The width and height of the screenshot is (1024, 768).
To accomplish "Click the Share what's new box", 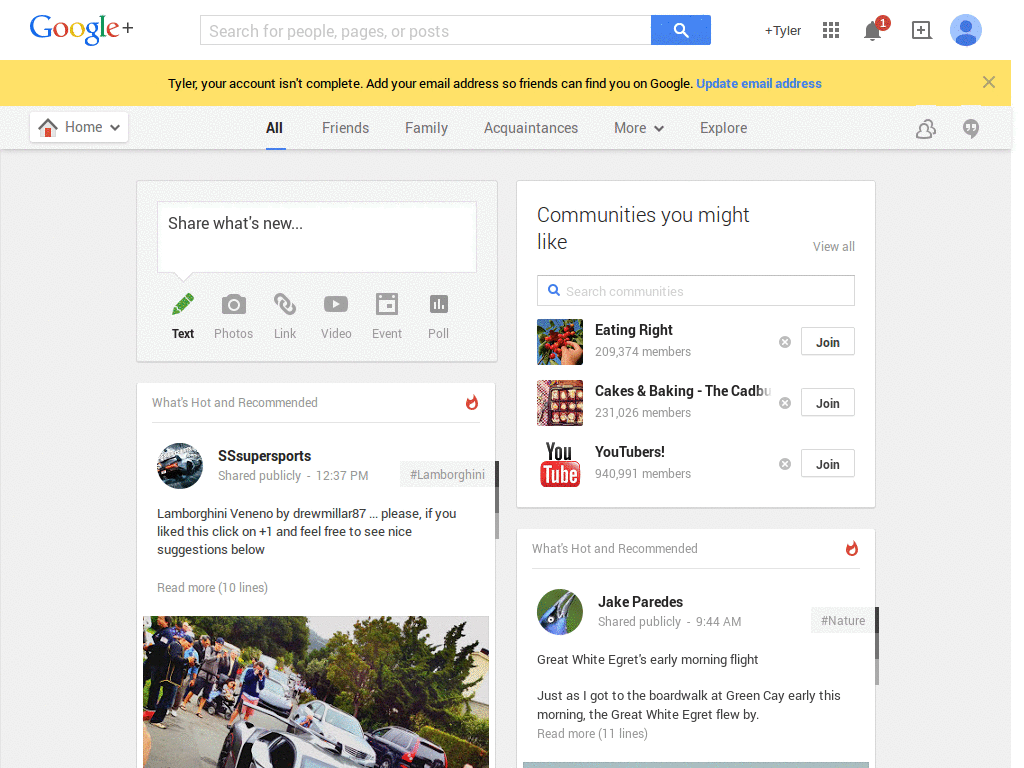I will 317,237.
